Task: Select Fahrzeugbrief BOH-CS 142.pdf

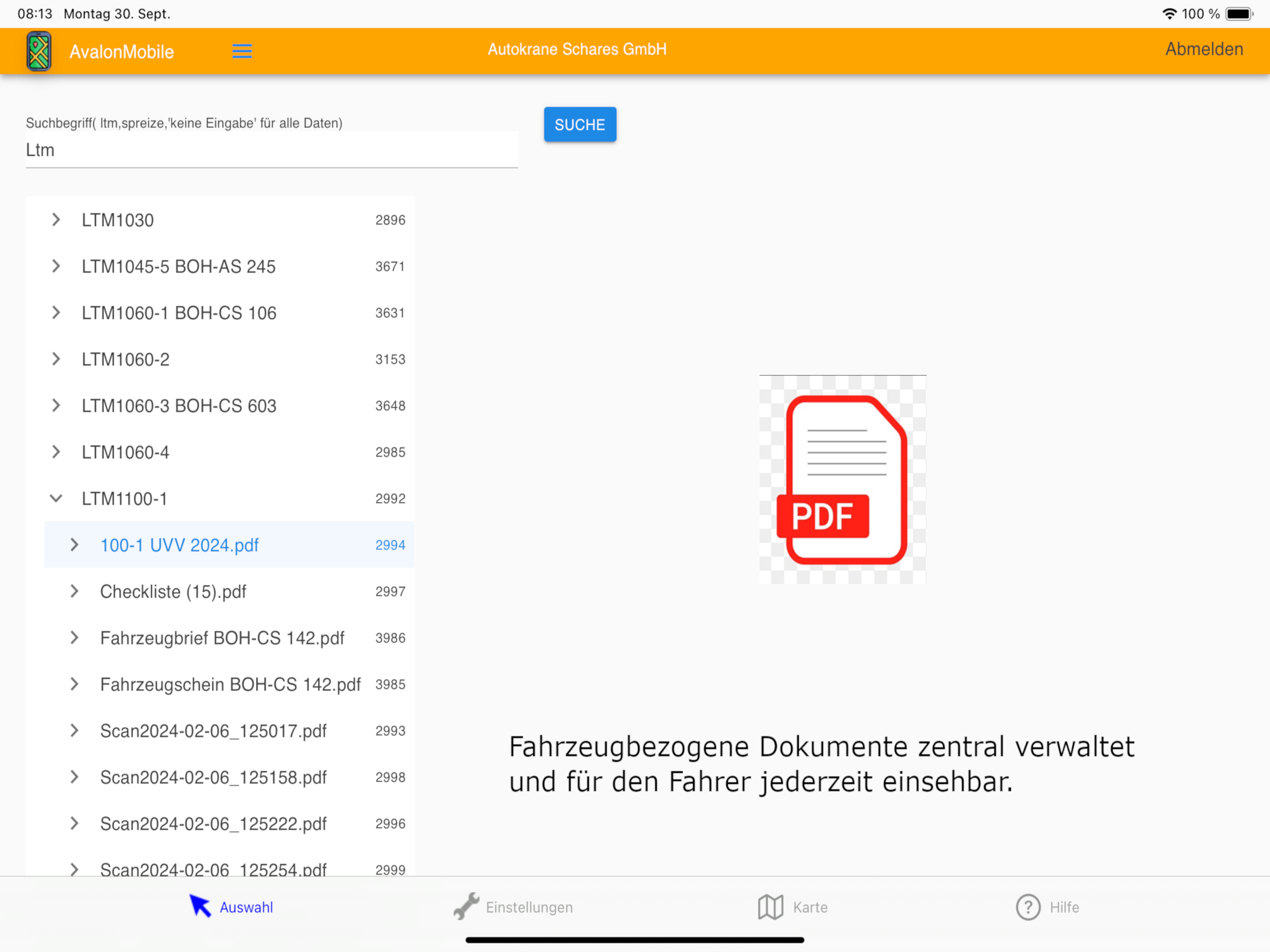Action: (222, 638)
